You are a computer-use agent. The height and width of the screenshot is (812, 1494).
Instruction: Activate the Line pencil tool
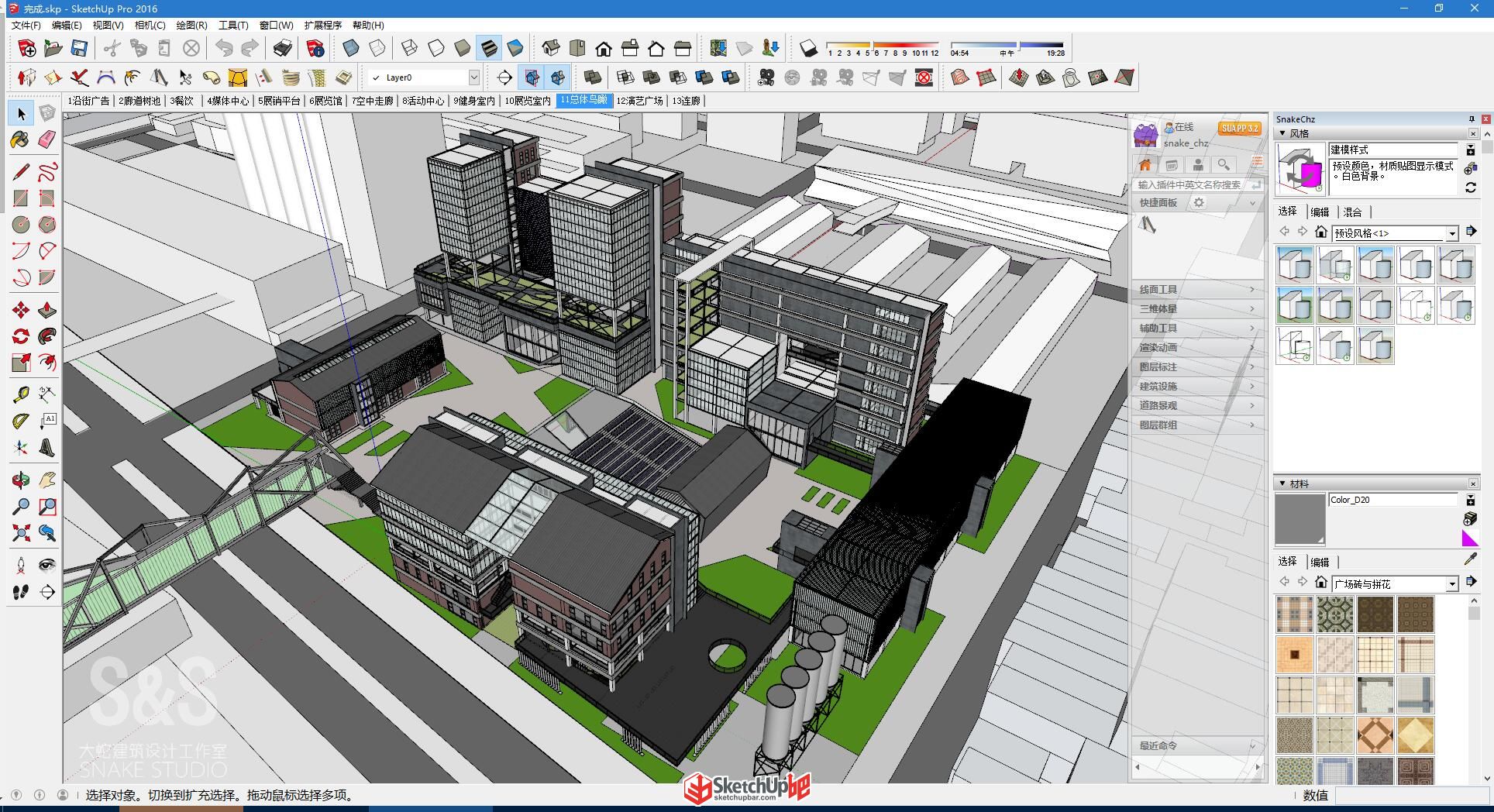point(21,172)
